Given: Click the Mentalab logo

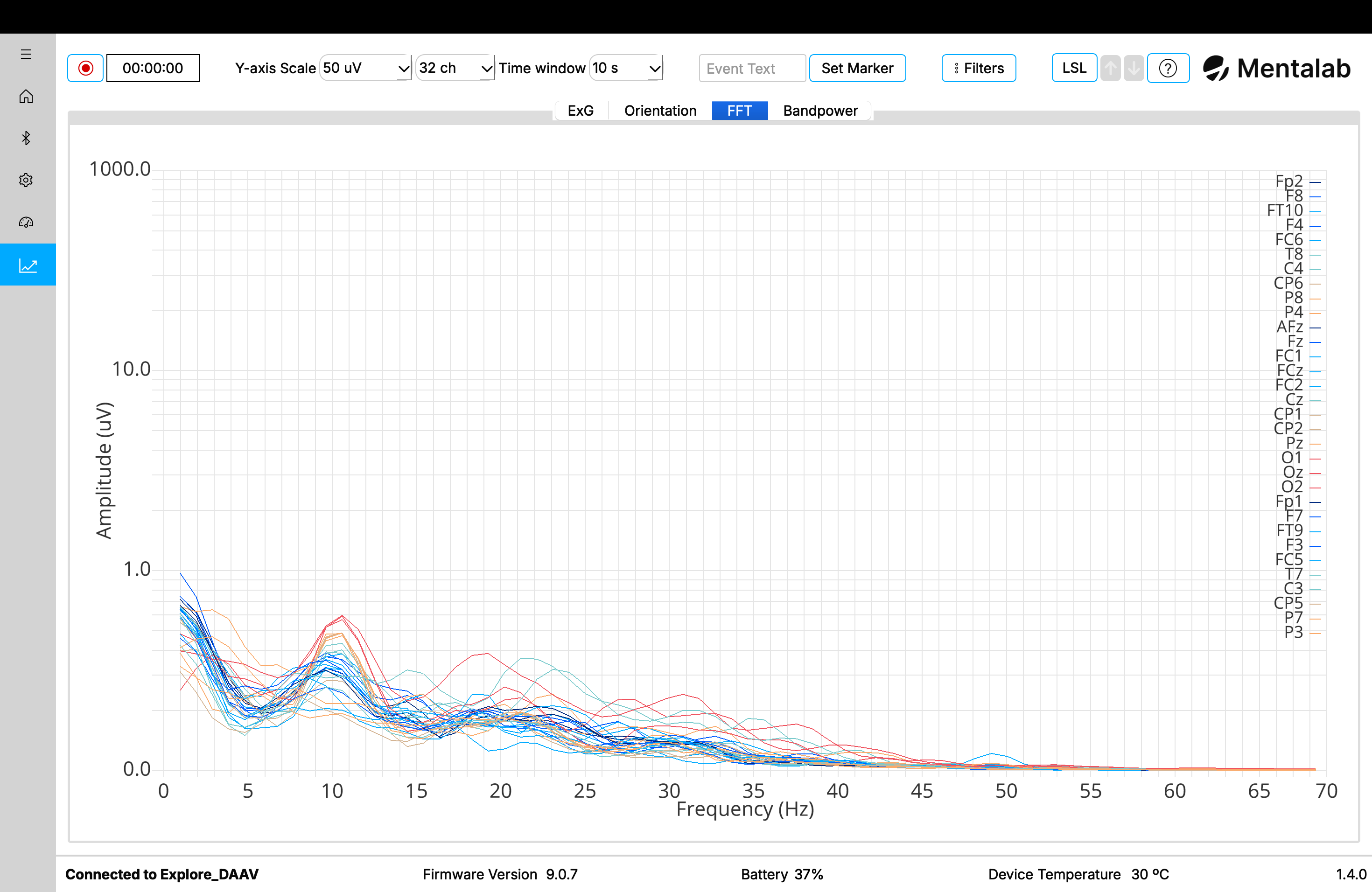Looking at the screenshot, I should tap(1276, 69).
